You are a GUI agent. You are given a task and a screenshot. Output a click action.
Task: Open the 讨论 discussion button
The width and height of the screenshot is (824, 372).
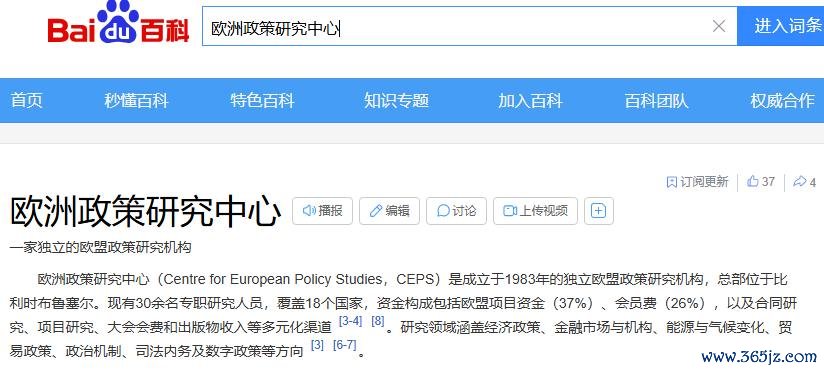coord(456,211)
